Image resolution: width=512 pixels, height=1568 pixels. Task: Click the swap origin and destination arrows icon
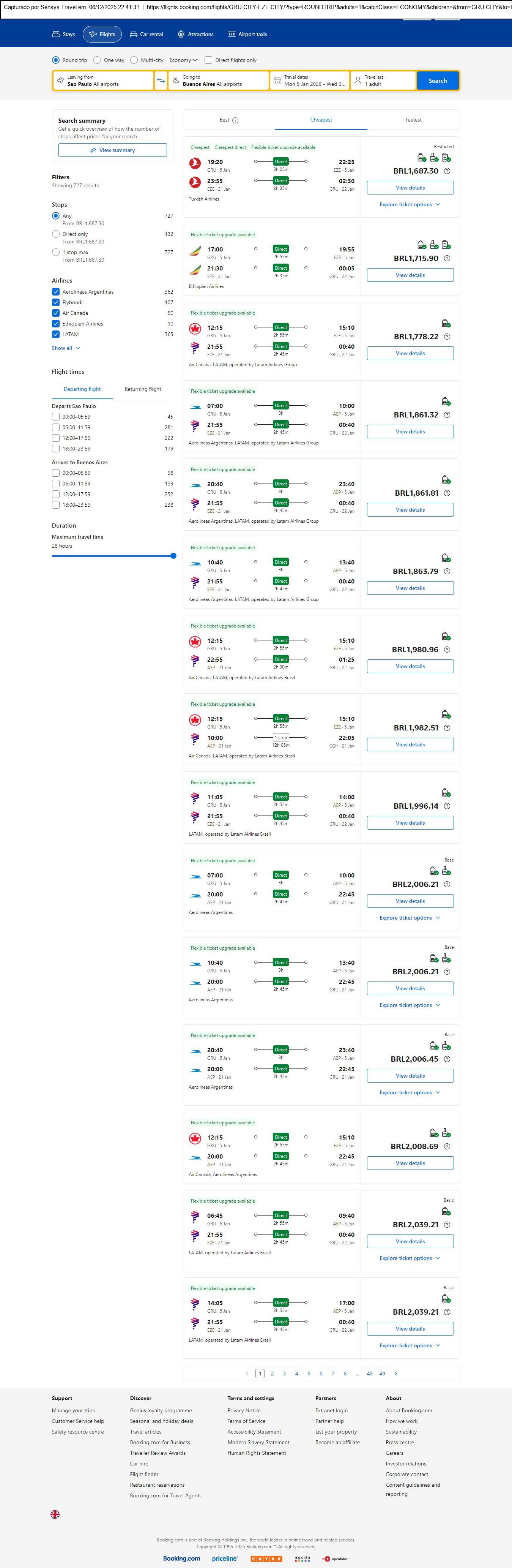[161, 81]
